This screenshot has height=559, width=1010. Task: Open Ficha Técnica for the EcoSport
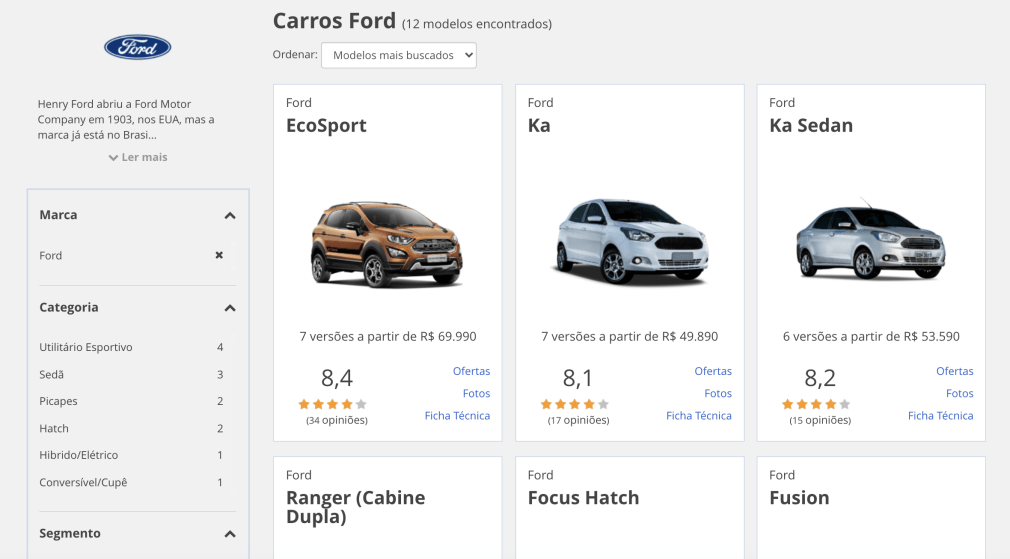click(457, 416)
